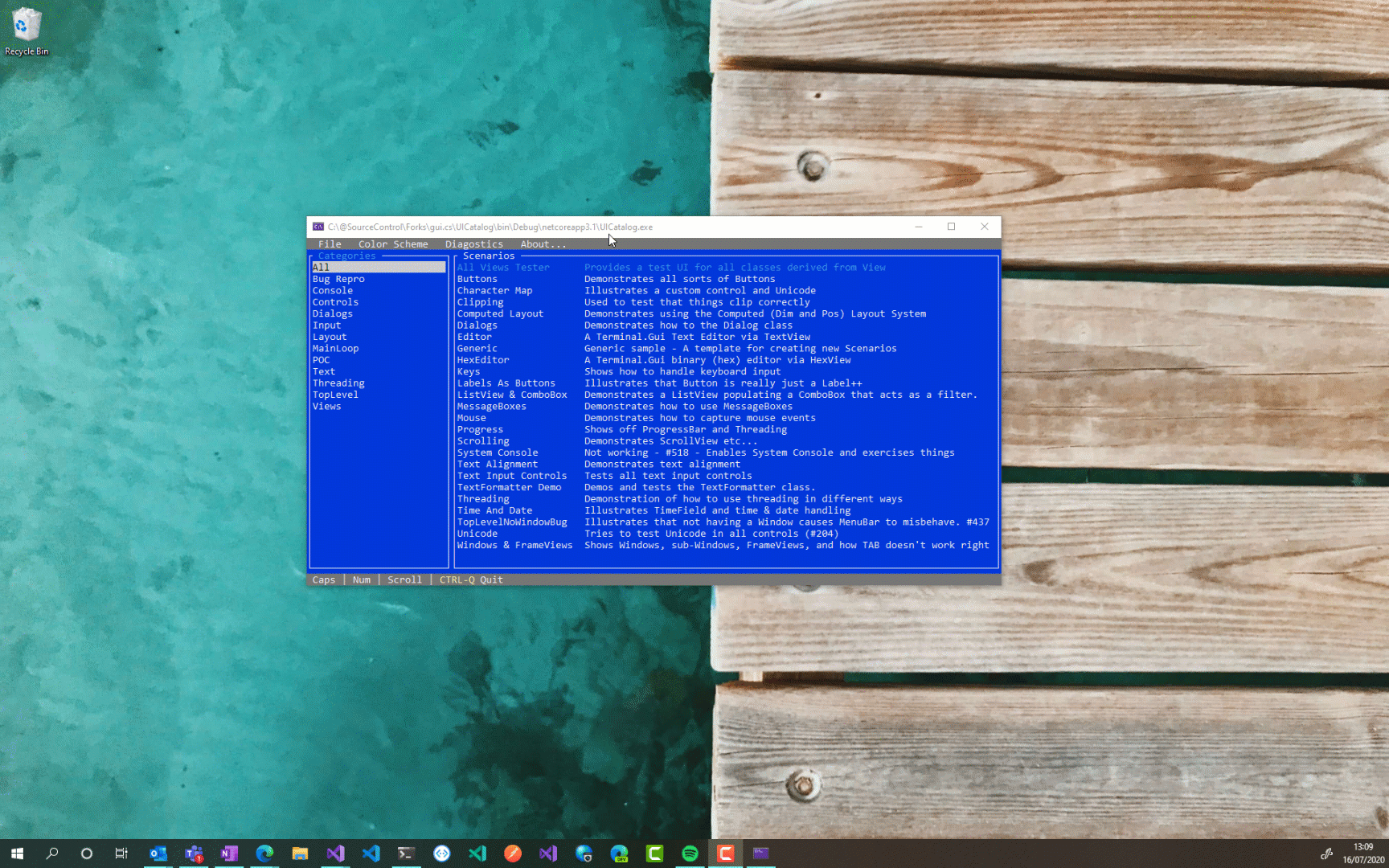Open the teal VS Code-style taskbar icon
This screenshot has width=1389, height=868.
[477, 854]
